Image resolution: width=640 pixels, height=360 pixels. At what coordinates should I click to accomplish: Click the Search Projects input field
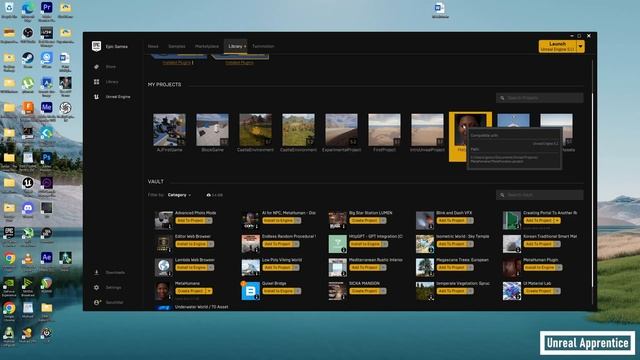click(x=540, y=98)
